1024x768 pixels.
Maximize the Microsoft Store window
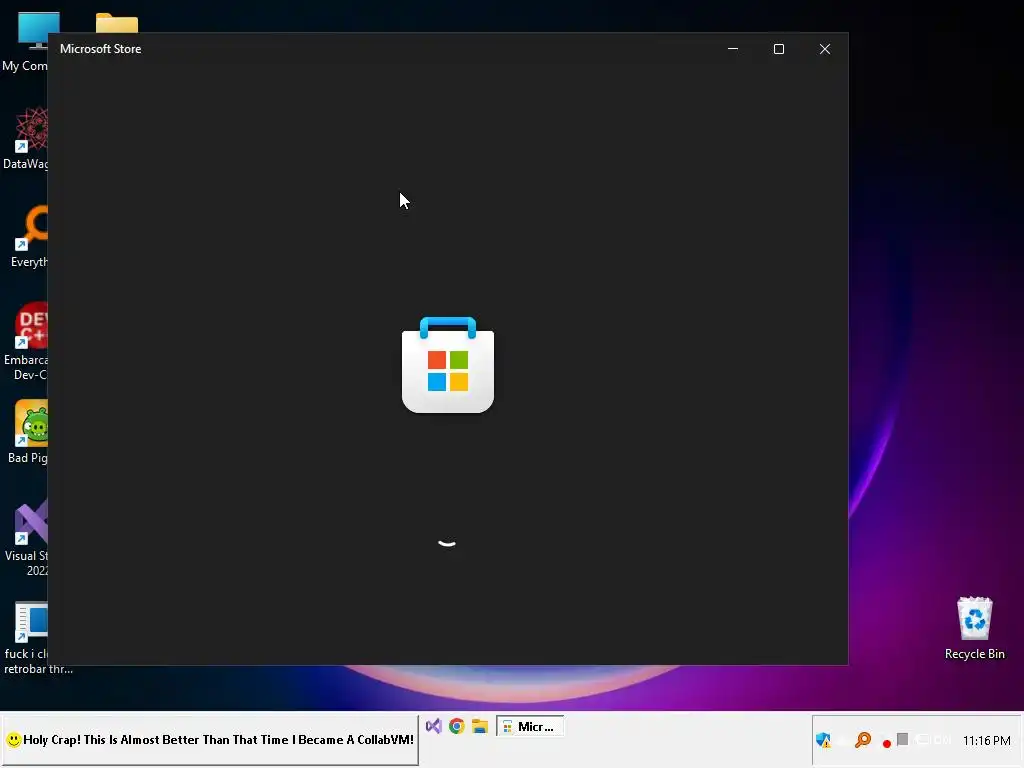point(778,49)
